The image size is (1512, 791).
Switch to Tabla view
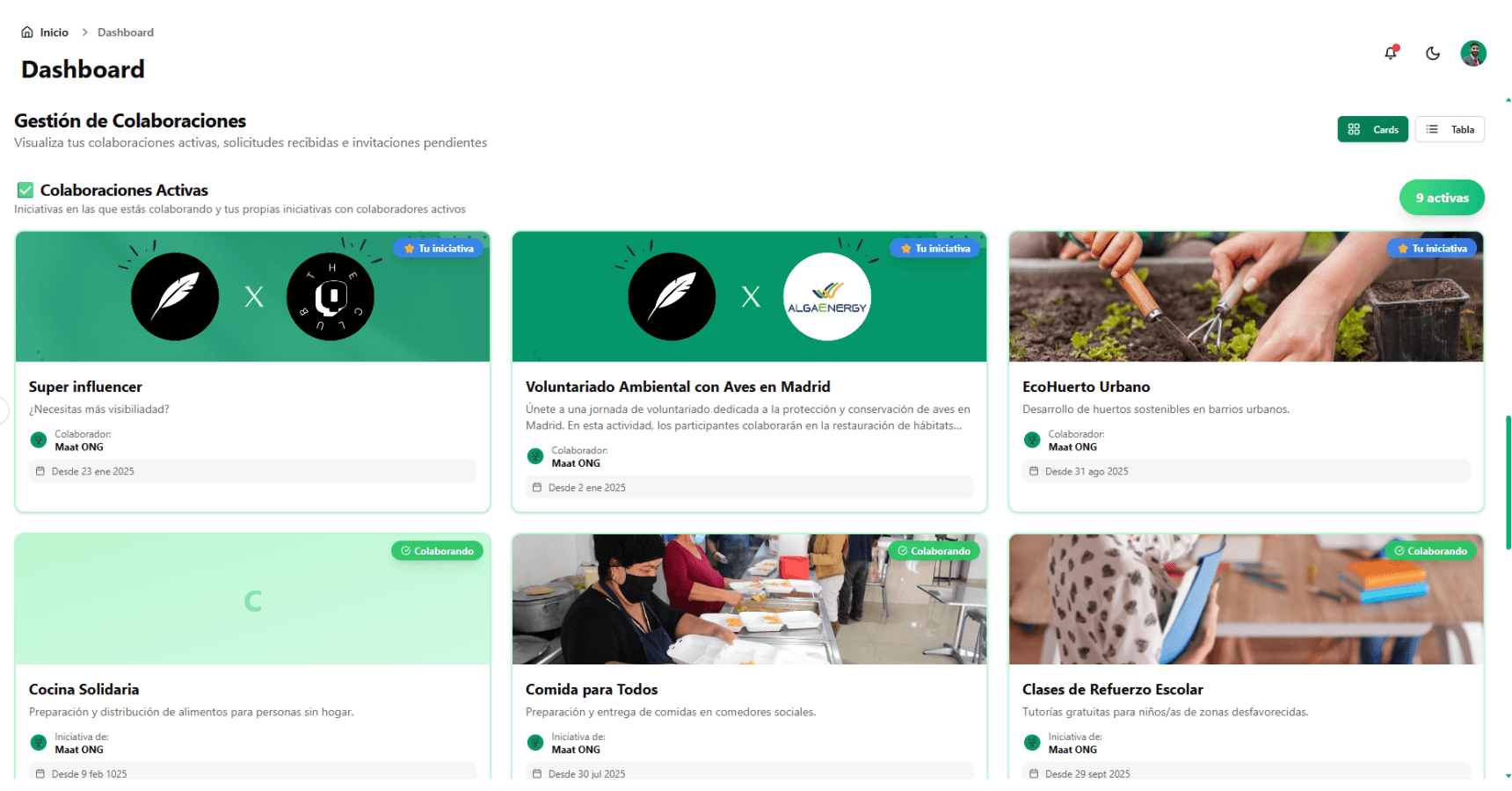[x=1450, y=129]
